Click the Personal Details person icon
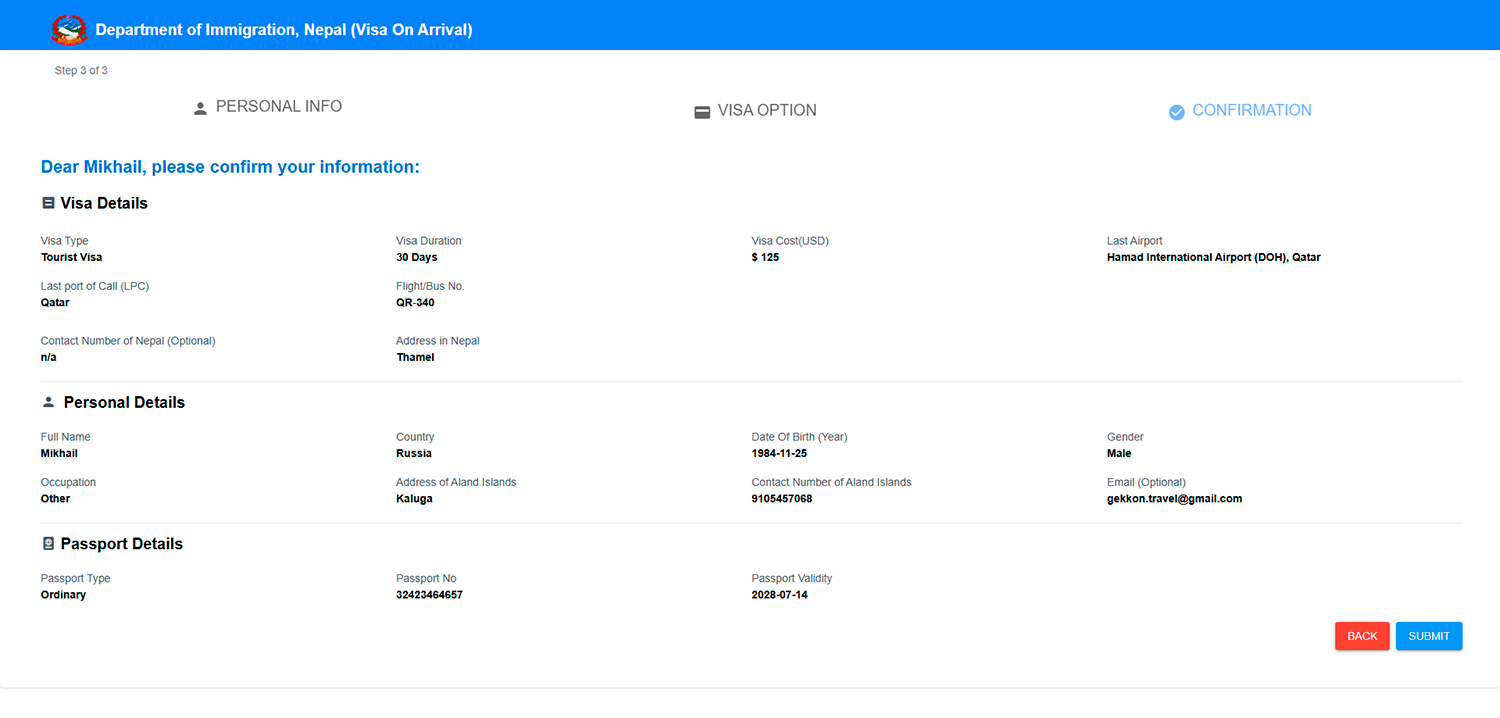 [x=48, y=402]
